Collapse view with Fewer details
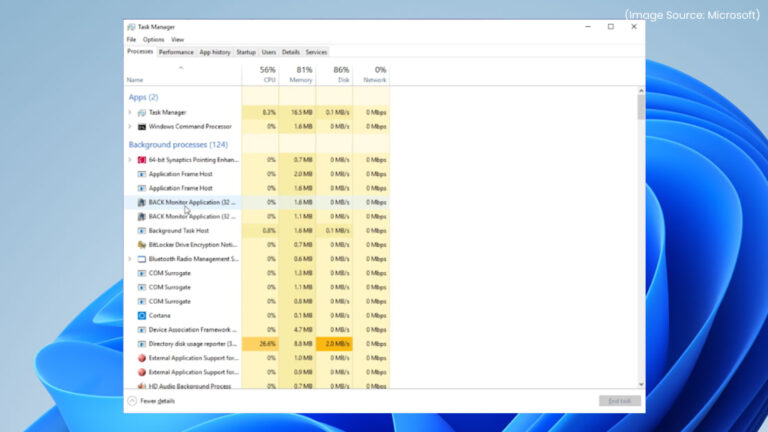Screen dimensions: 768x432 pyautogui.click(x=151, y=401)
